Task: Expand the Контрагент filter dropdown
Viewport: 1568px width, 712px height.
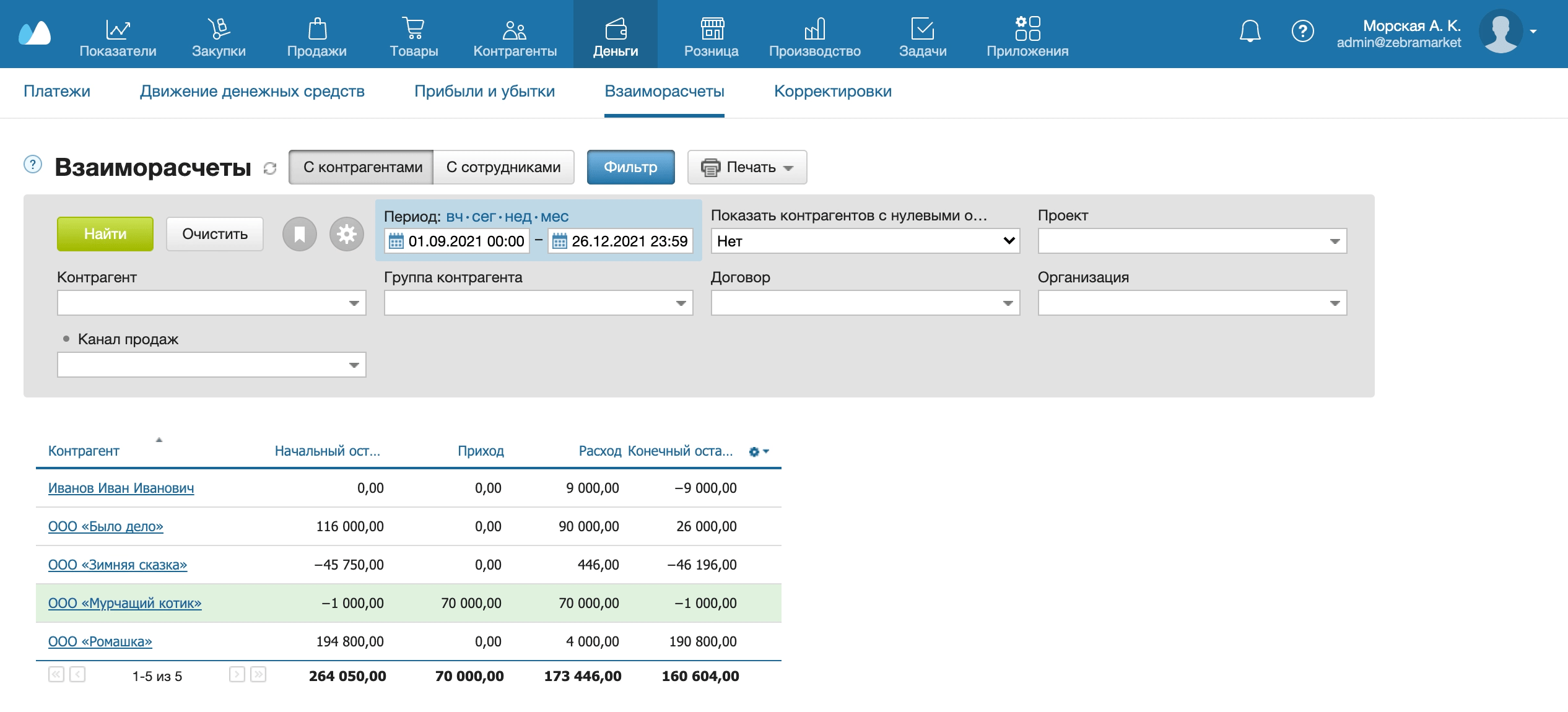Action: coord(354,303)
